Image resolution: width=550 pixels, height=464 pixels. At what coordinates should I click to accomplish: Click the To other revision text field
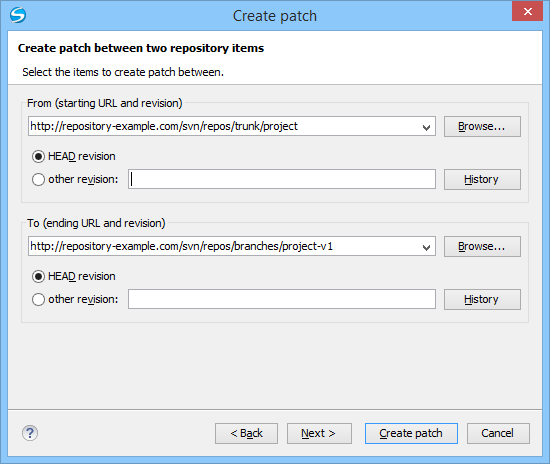pyautogui.click(x=282, y=299)
